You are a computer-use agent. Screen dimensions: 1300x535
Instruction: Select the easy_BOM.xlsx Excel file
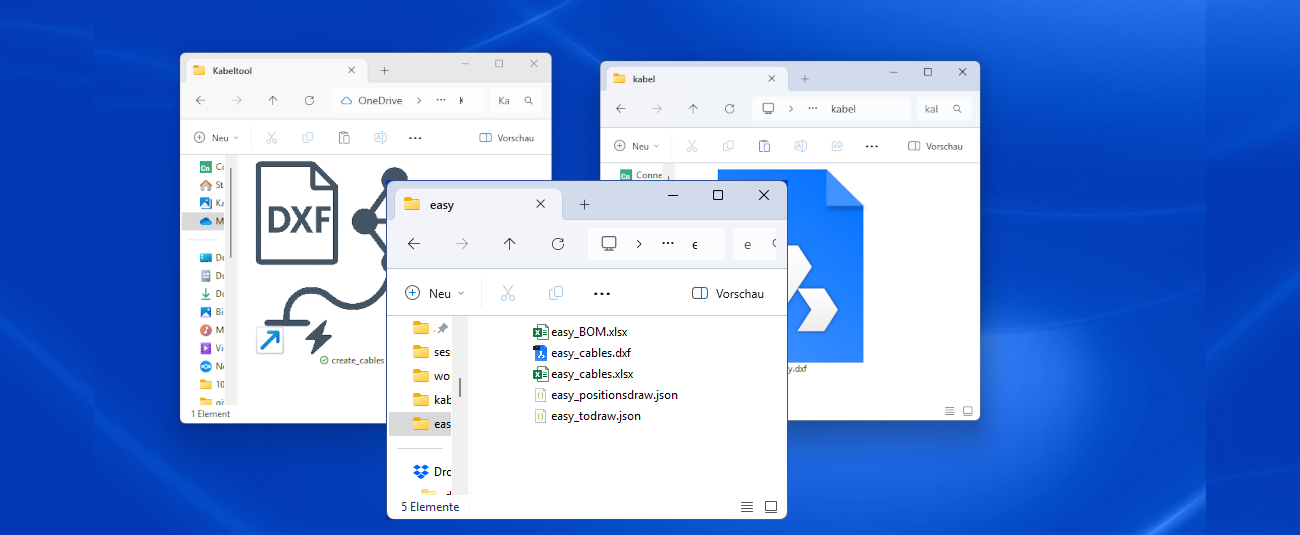(x=588, y=332)
